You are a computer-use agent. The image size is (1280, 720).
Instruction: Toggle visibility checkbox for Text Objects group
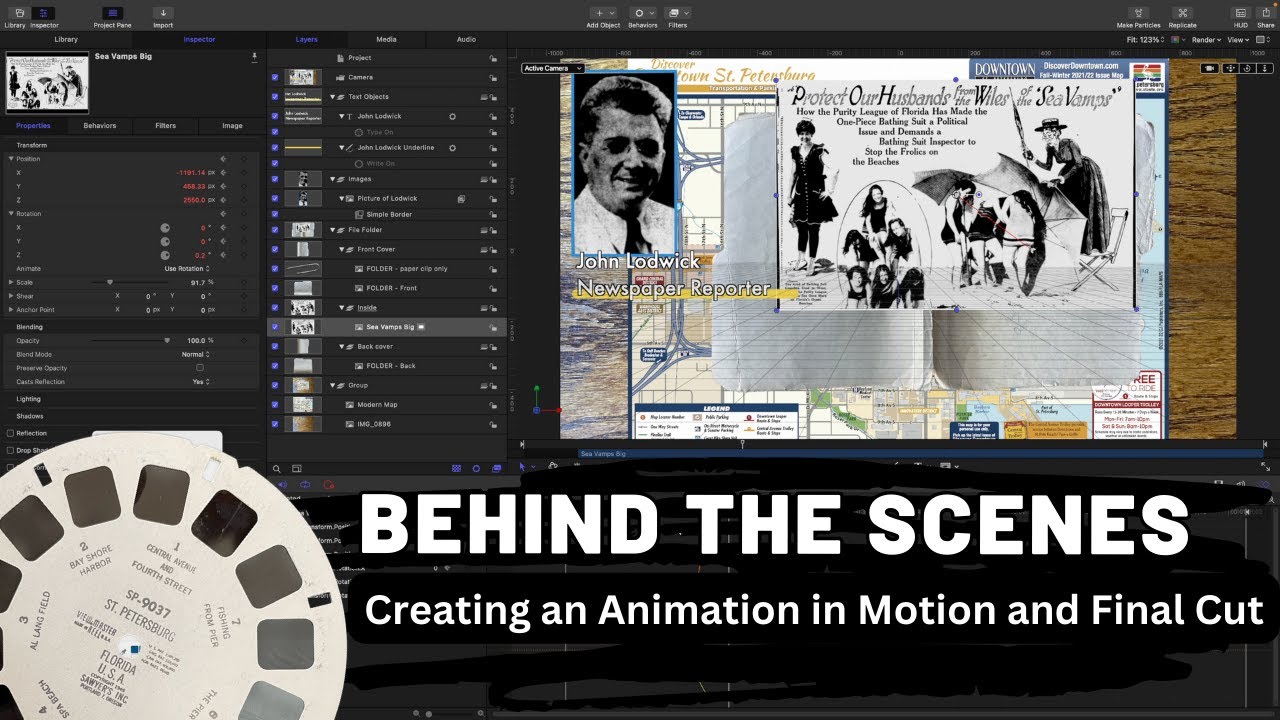[275, 97]
